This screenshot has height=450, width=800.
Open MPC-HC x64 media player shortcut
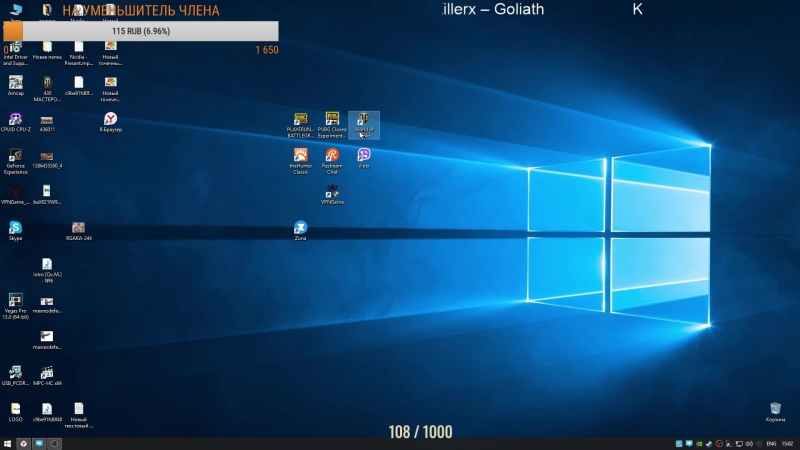pos(47,372)
